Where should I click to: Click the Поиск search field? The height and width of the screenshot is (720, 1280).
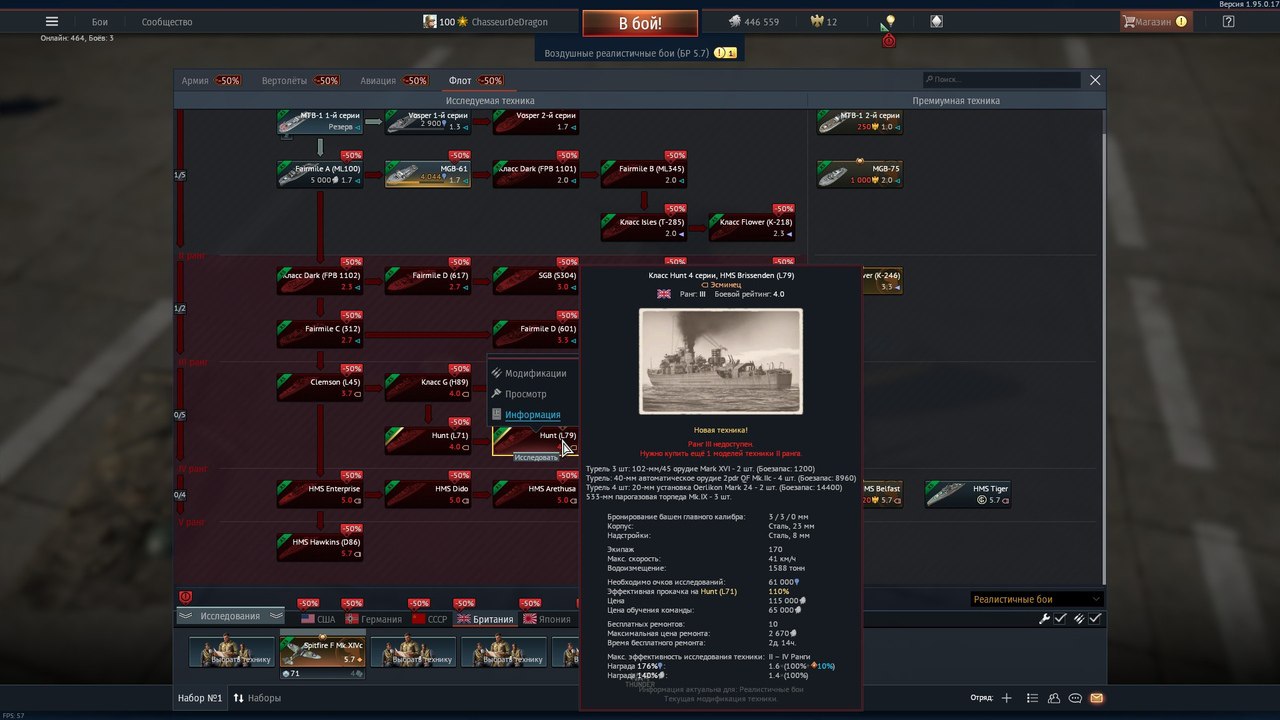pyautogui.click(x=1002, y=79)
